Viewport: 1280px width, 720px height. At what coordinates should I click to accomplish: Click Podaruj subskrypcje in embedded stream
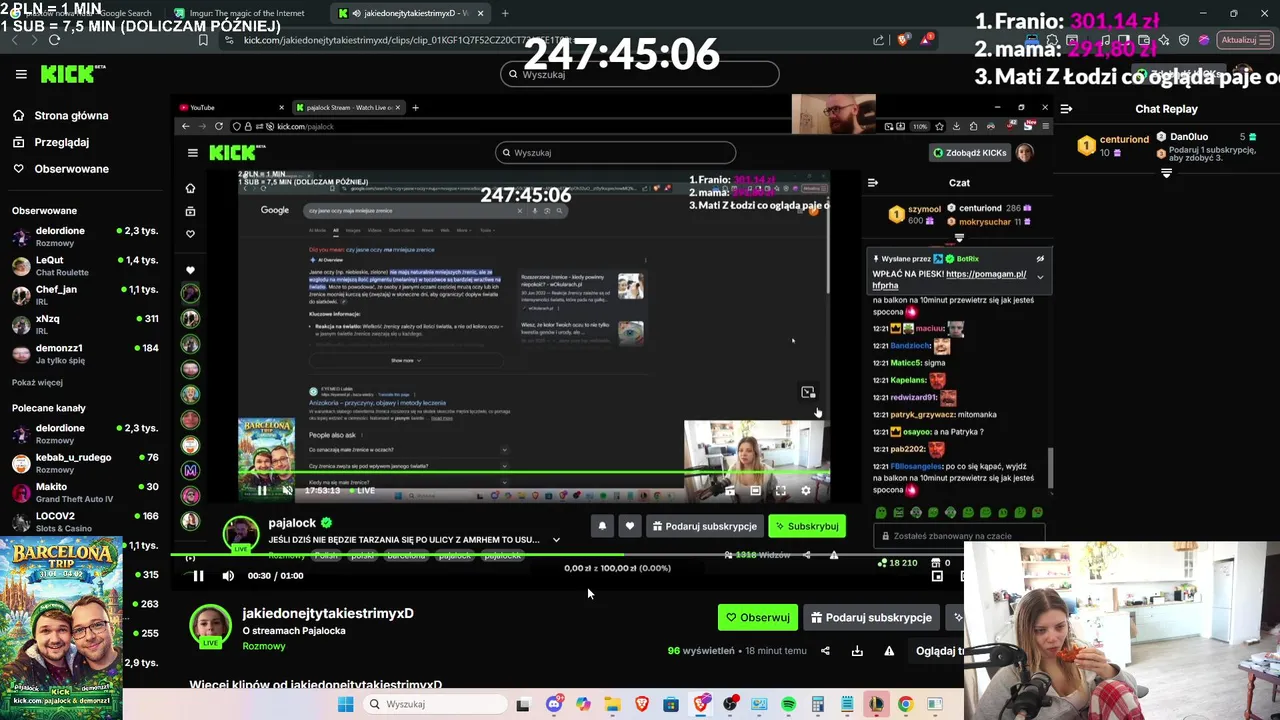(x=705, y=526)
